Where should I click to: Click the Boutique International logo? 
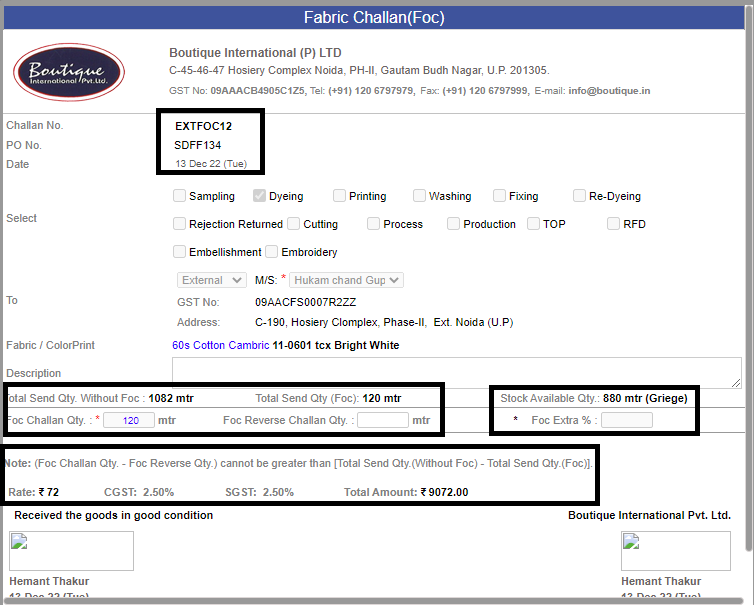[69, 72]
